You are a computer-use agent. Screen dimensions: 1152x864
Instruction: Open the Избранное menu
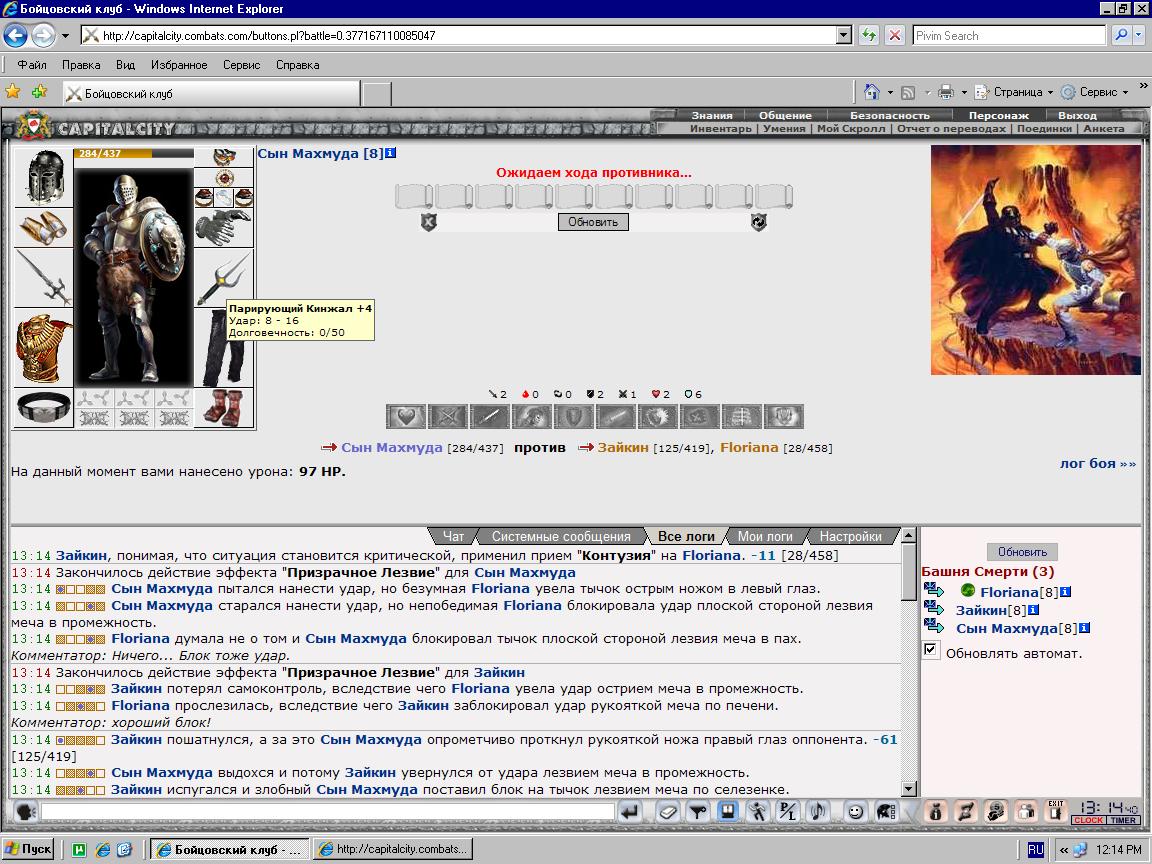click(x=179, y=65)
